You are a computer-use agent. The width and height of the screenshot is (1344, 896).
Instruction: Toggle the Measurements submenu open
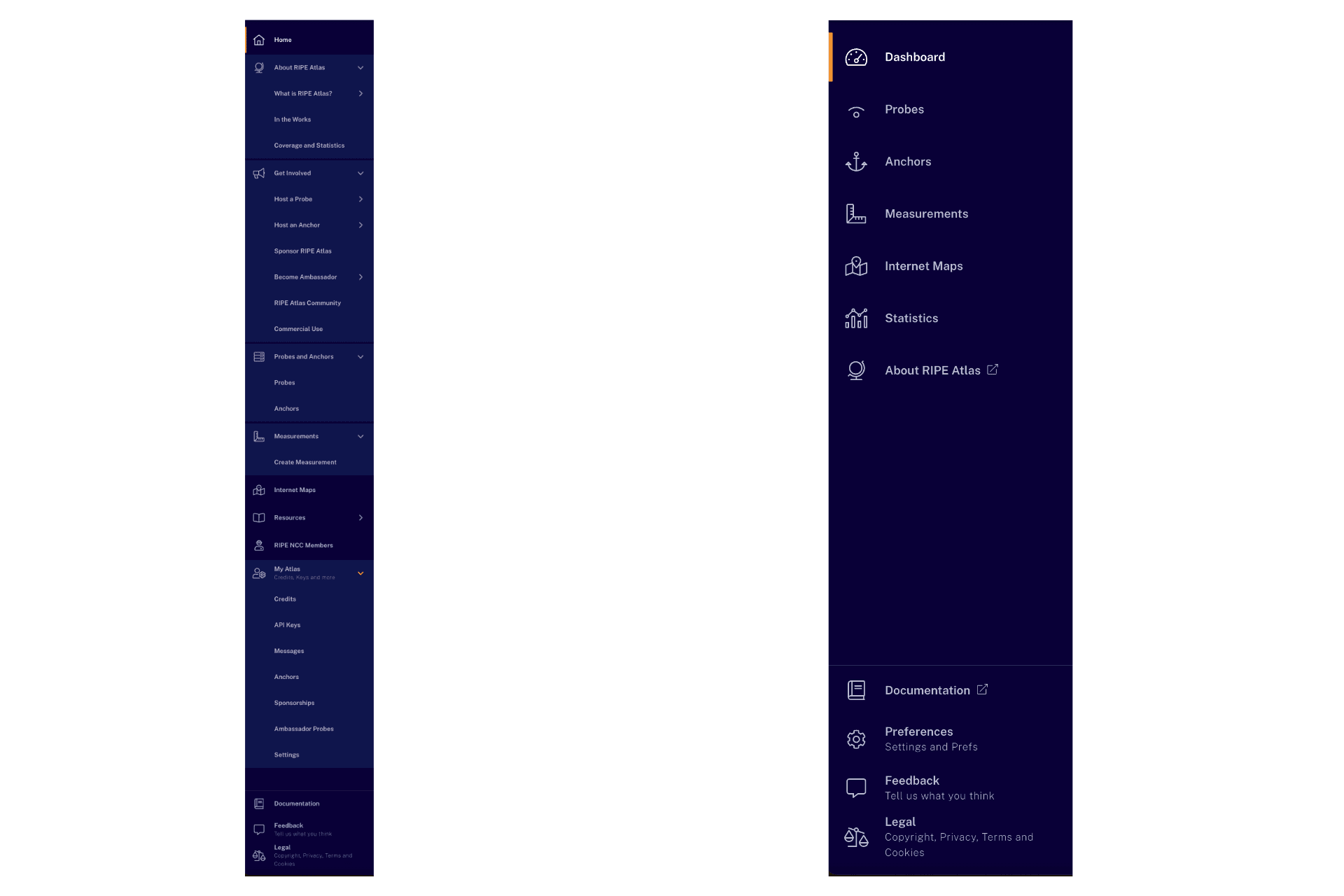pyautogui.click(x=360, y=436)
